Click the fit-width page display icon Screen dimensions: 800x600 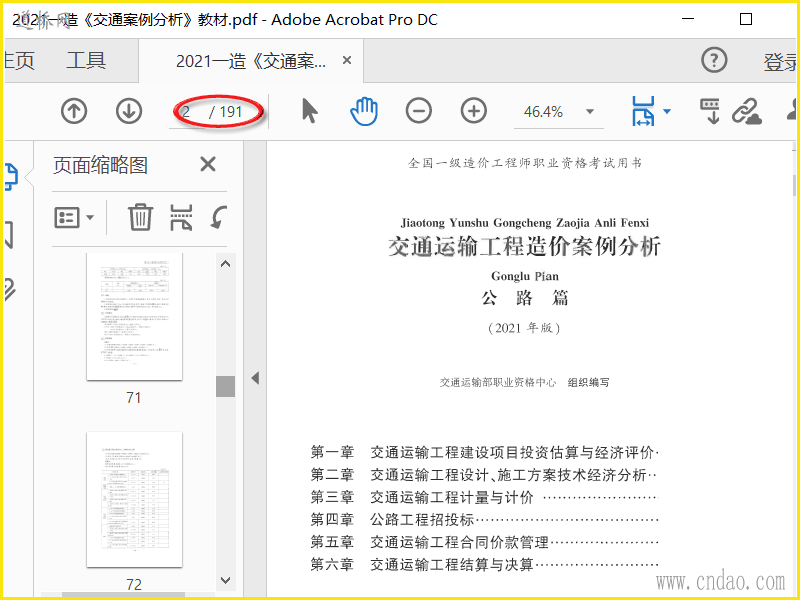coord(643,111)
